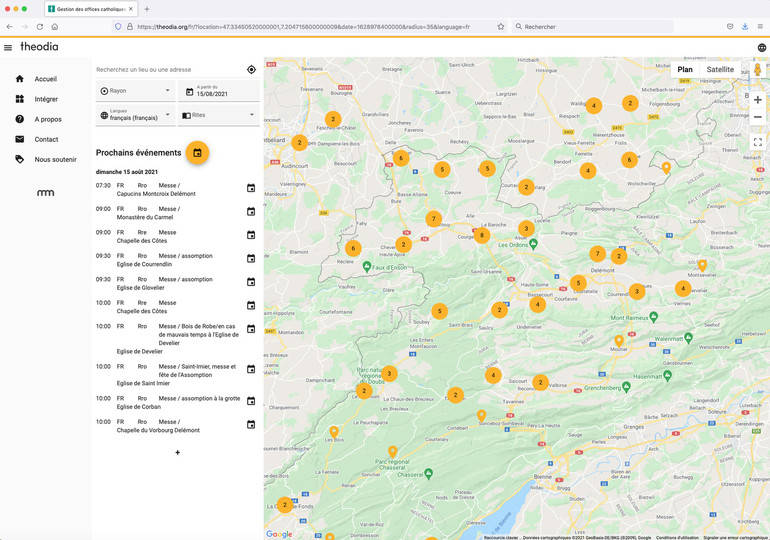
Task: Open Google logo link on map
Action: point(279,534)
